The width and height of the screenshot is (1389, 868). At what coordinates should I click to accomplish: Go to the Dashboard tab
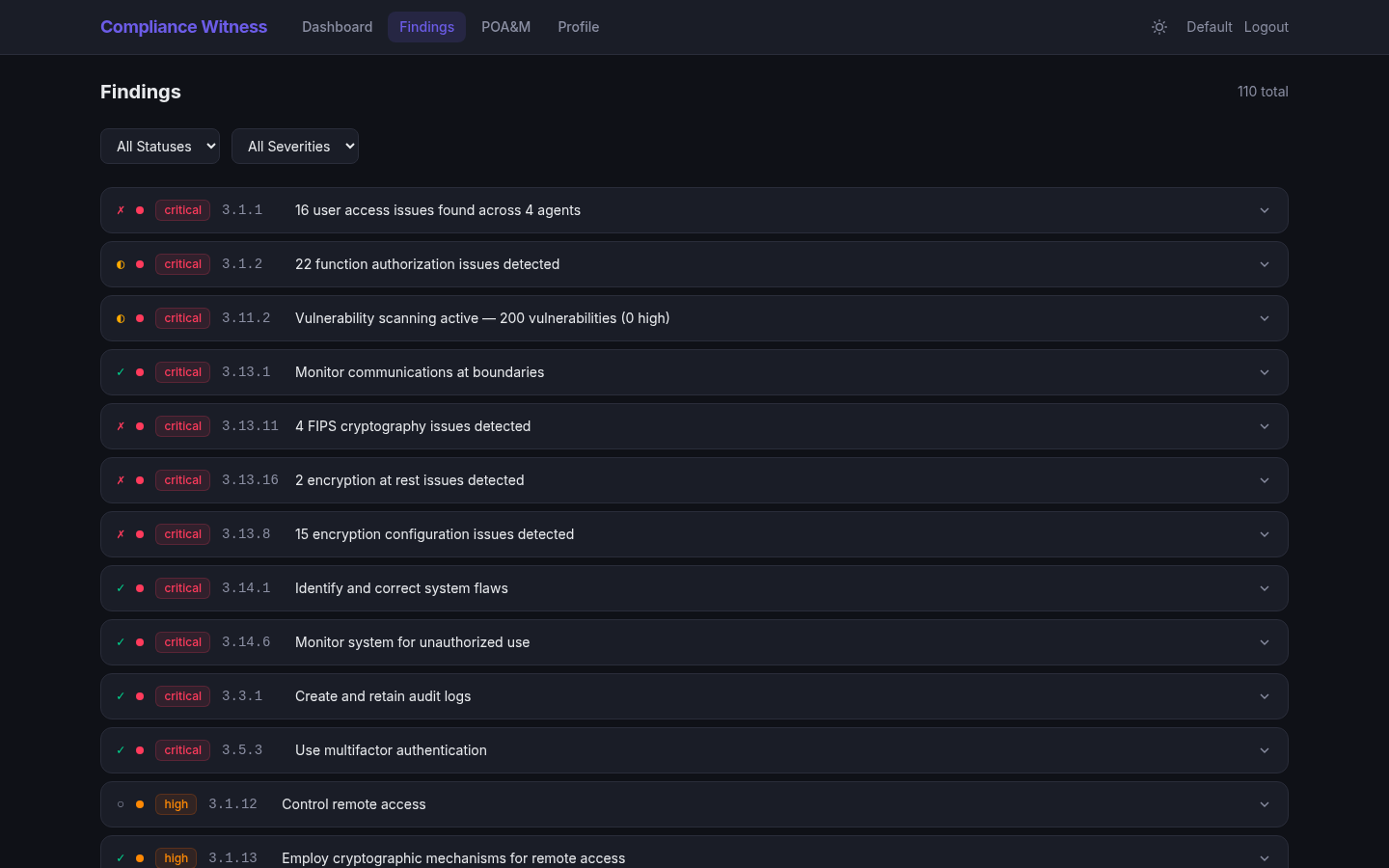(337, 27)
